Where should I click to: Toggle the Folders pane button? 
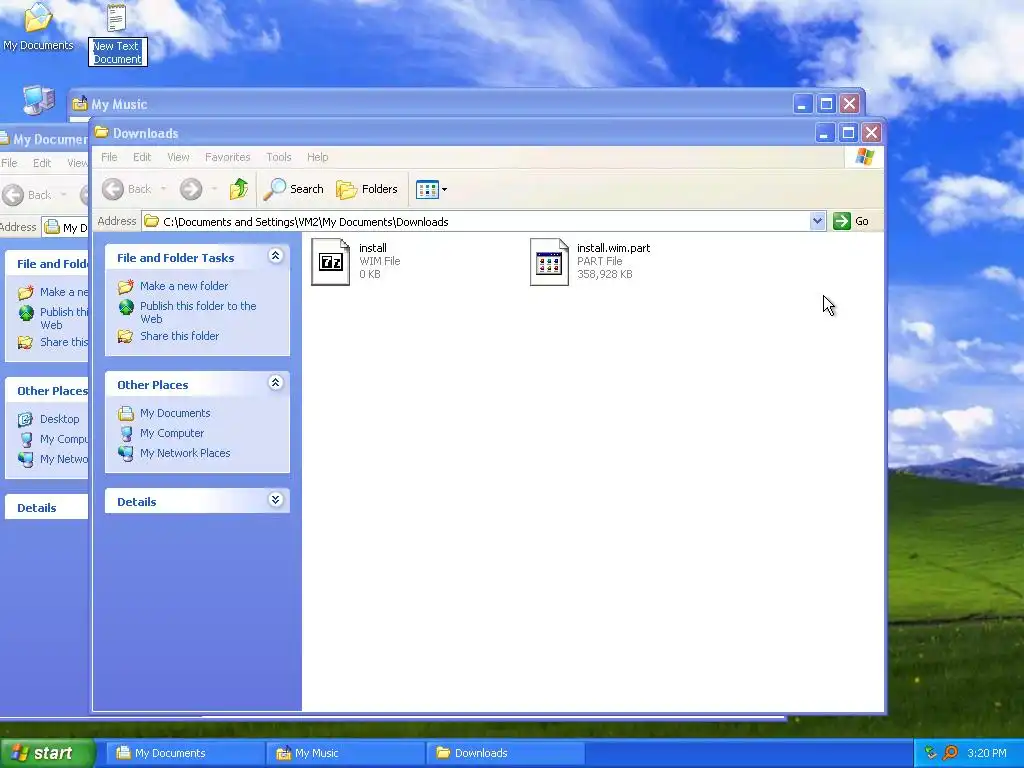coord(366,189)
